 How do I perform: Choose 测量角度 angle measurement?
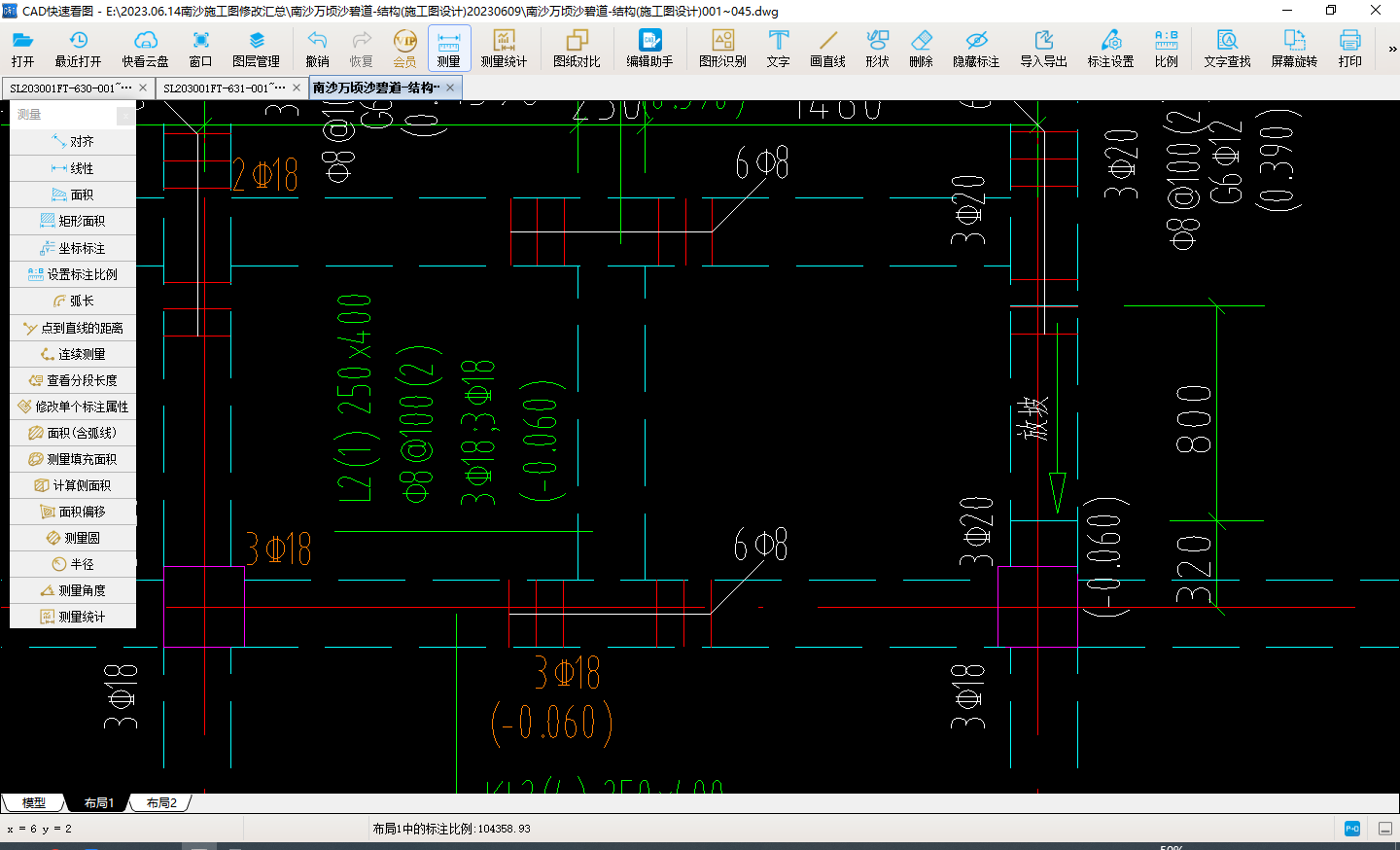tap(73, 590)
